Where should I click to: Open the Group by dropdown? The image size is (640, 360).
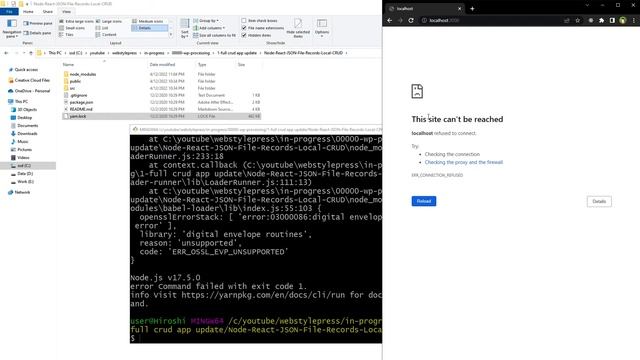point(206,21)
